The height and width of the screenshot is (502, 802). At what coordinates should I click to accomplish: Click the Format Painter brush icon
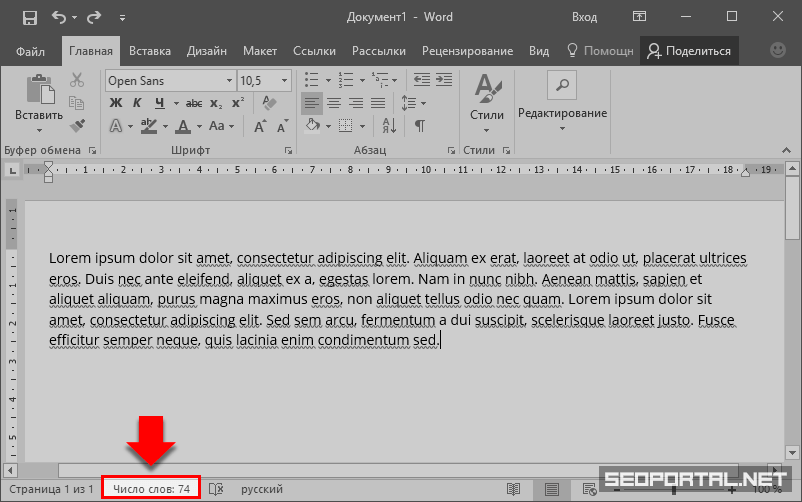point(78,125)
